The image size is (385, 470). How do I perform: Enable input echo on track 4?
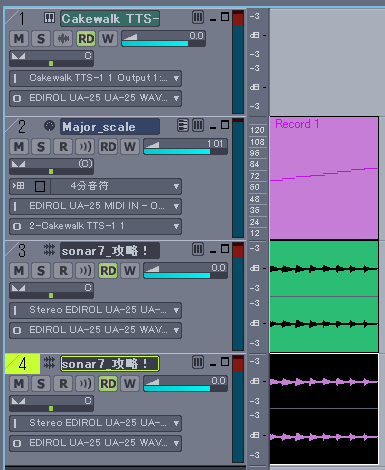[85, 384]
